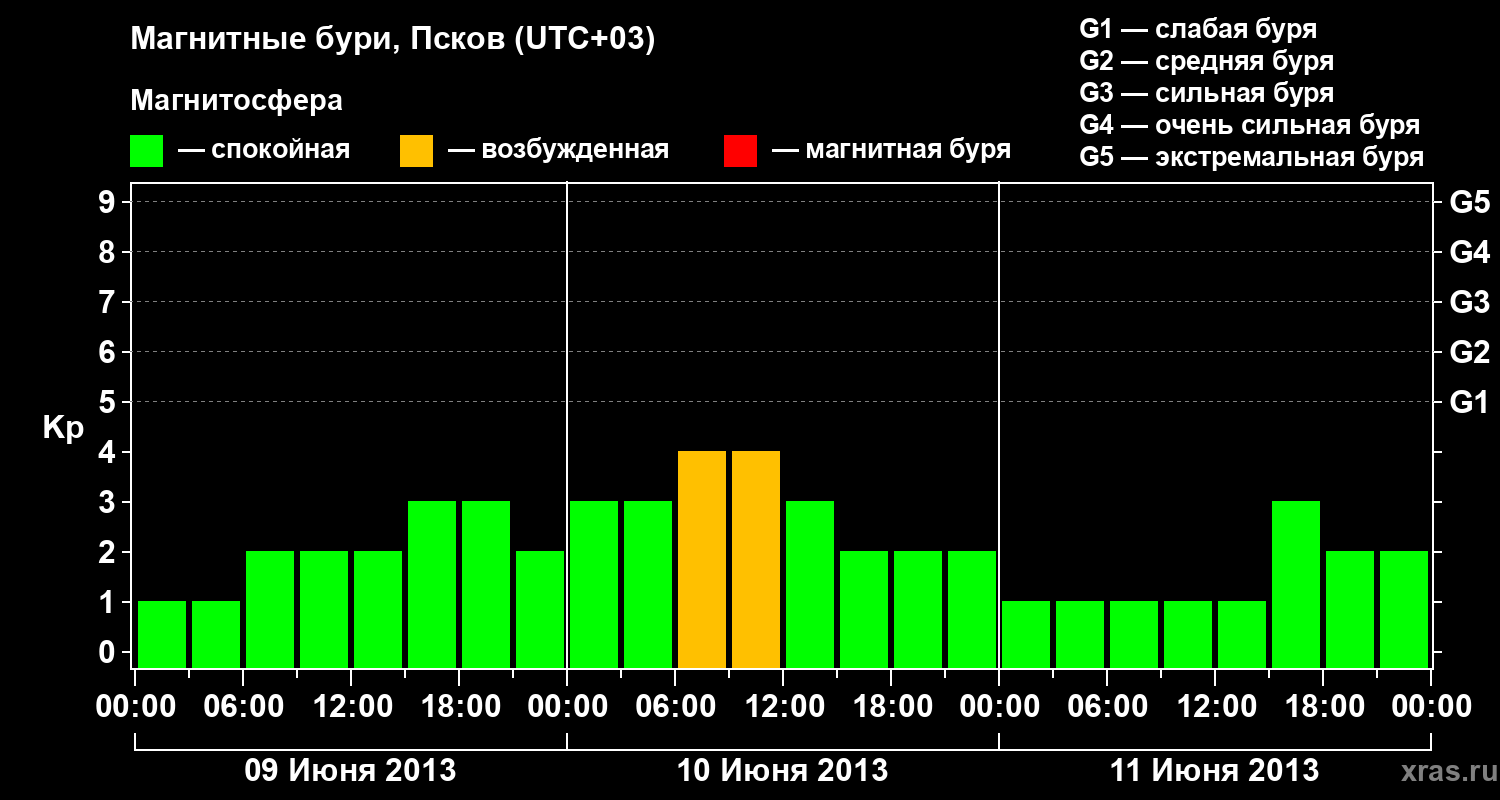Click the '11 Июня 2013' date label
1500x800 pixels.
[1215, 771]
